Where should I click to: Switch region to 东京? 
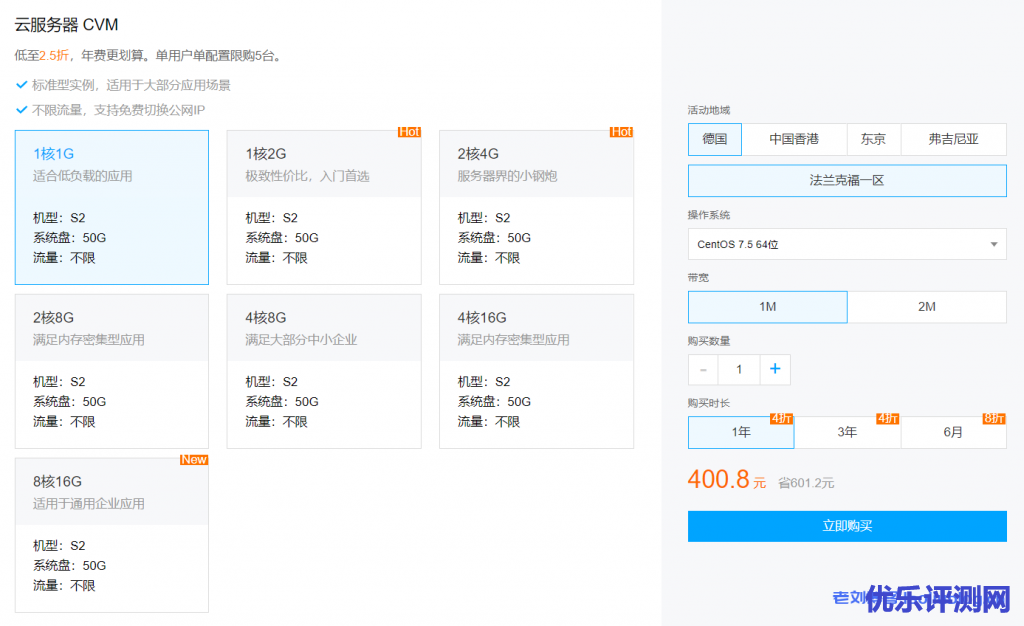(873, 139)
